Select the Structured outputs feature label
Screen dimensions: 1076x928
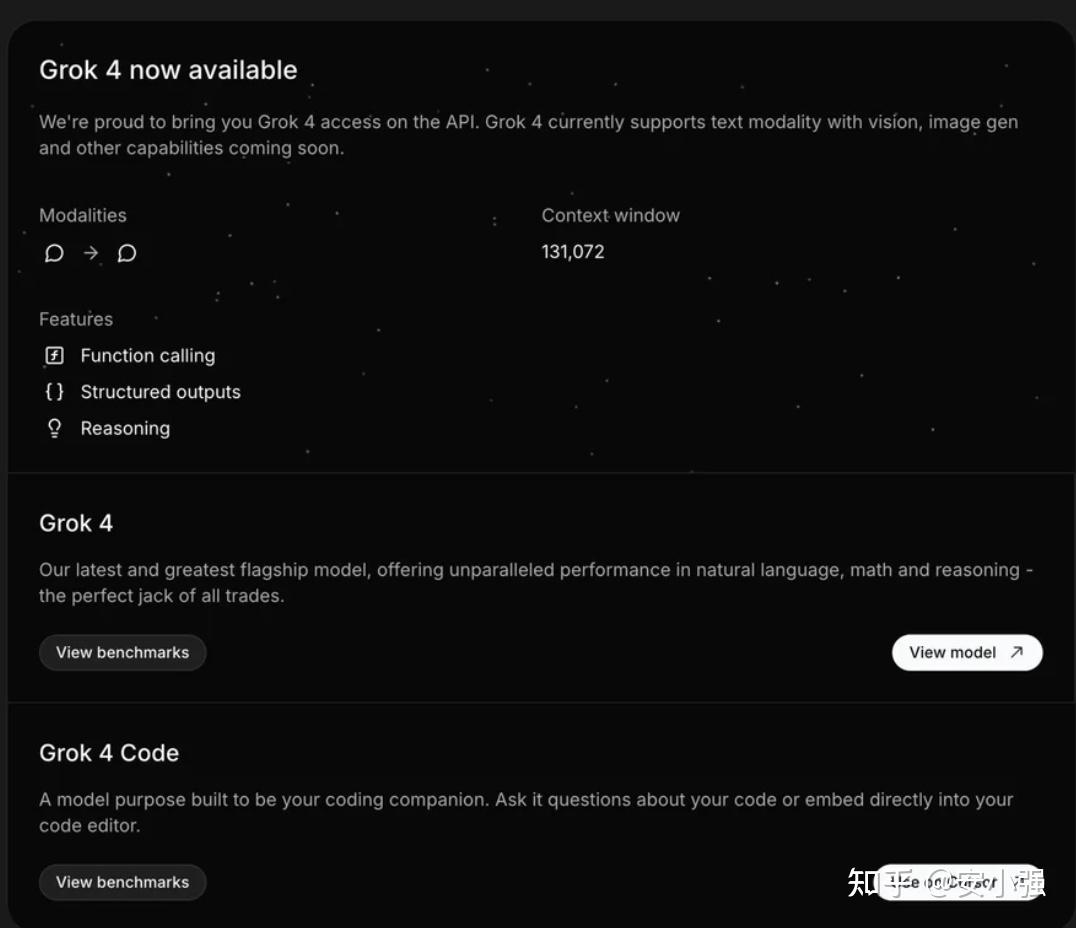[x=160, y=392]
